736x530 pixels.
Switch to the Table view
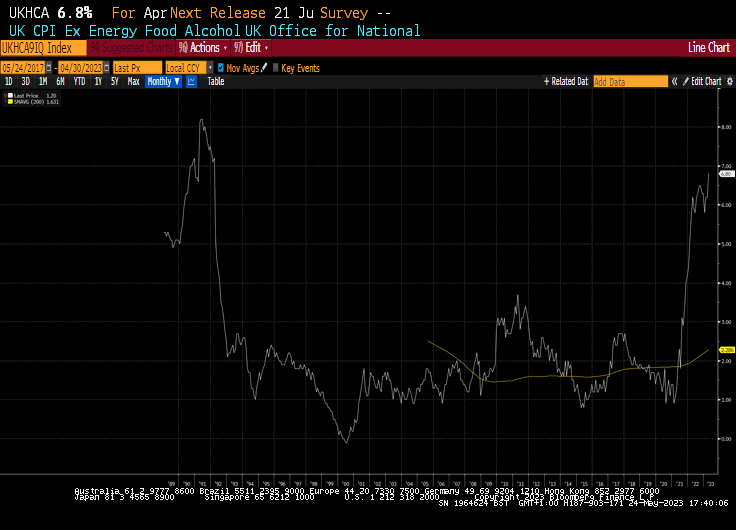click(216, 82)
